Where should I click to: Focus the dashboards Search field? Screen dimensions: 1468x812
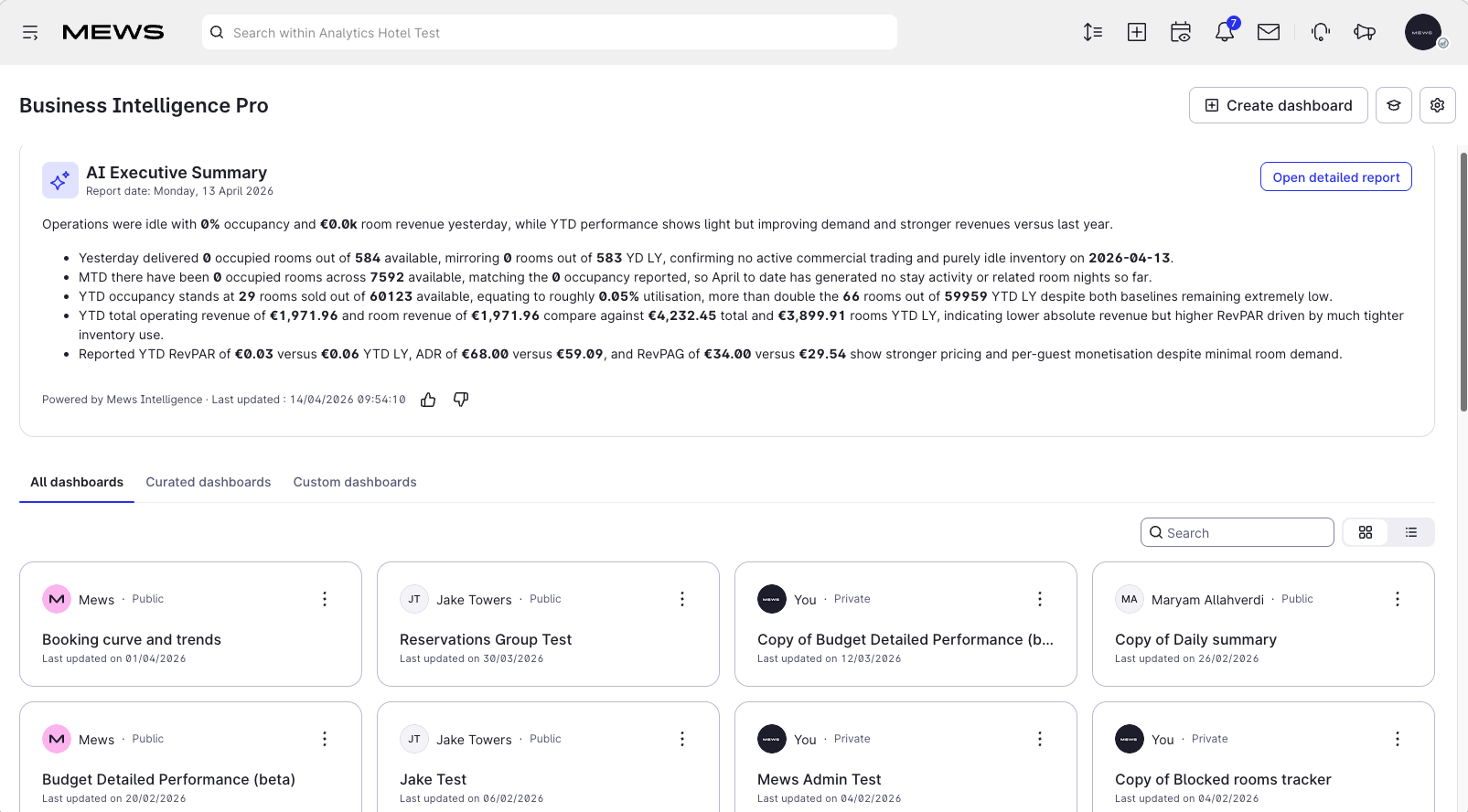(1238, 532)
